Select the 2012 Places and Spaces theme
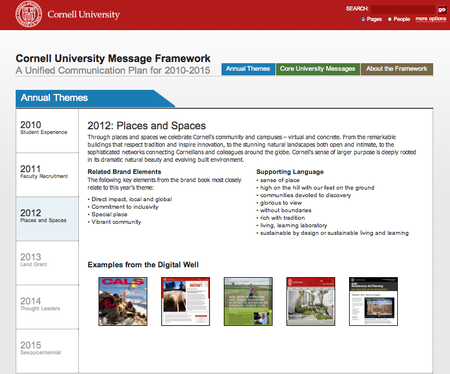 coord(47,219)
